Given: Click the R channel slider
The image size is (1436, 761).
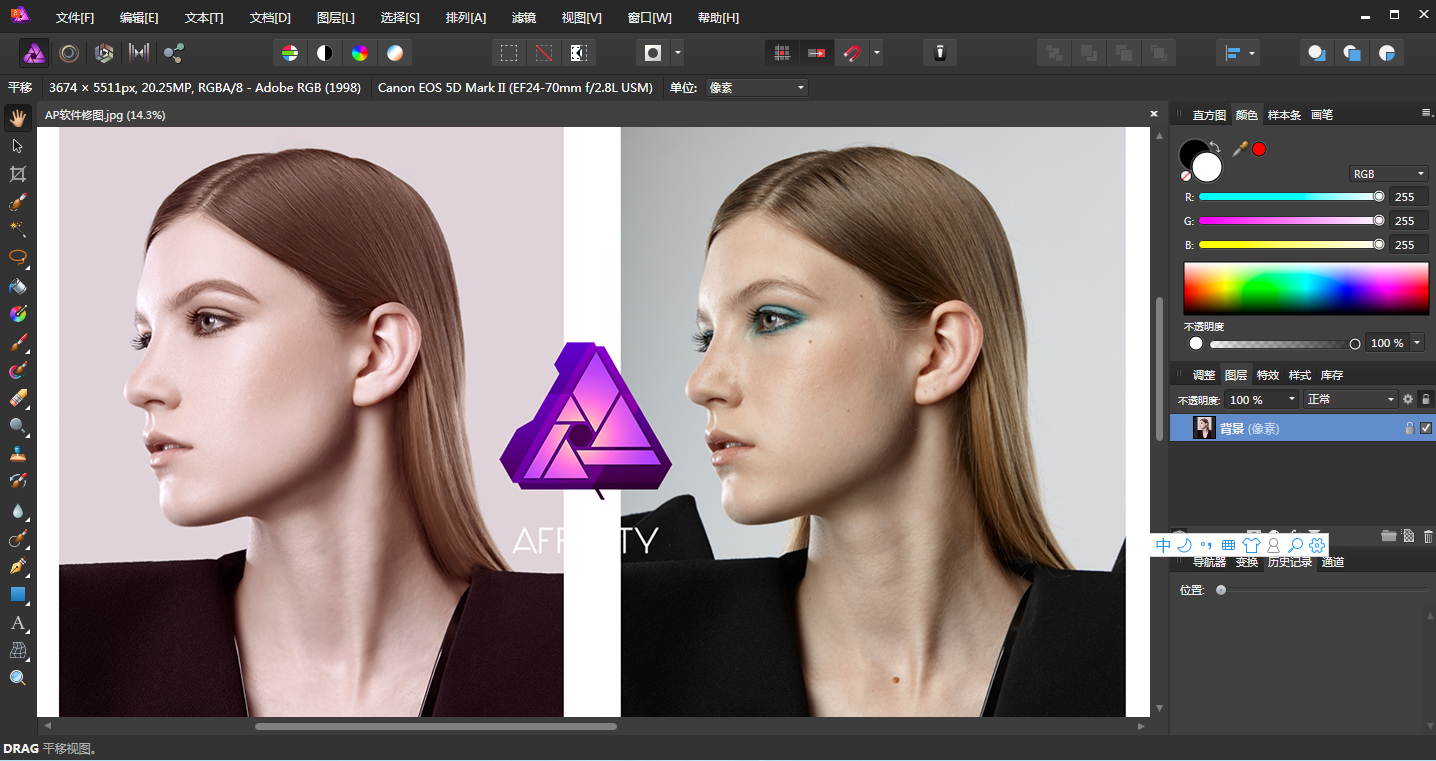Looking at the screenshot, I should (x=1291, y=197).
